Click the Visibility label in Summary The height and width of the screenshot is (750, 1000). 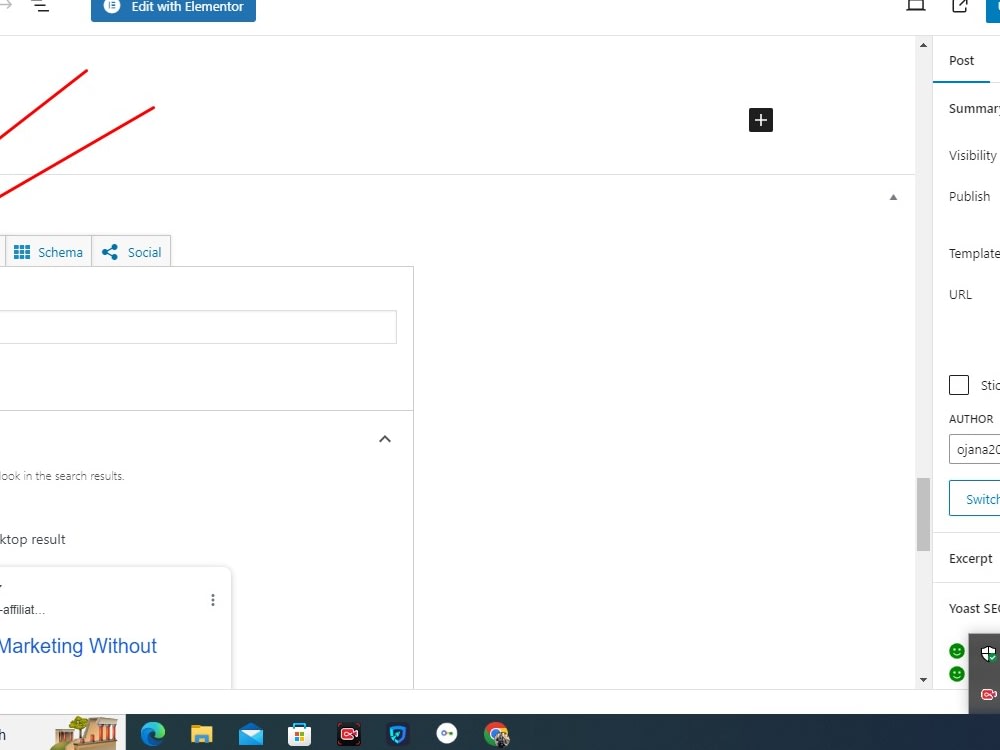(x=972, y=156)
